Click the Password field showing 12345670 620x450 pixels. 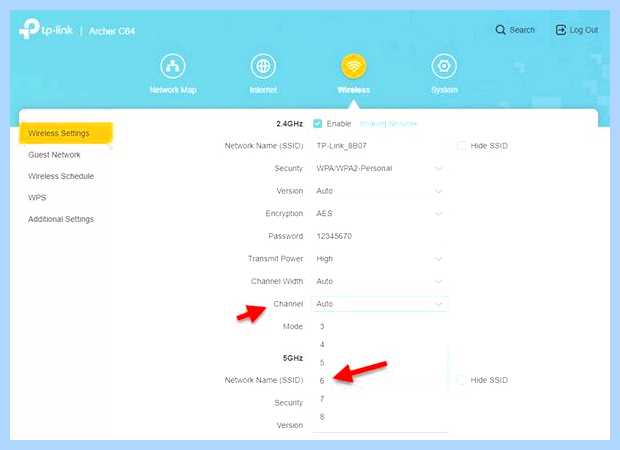(380, 236)
